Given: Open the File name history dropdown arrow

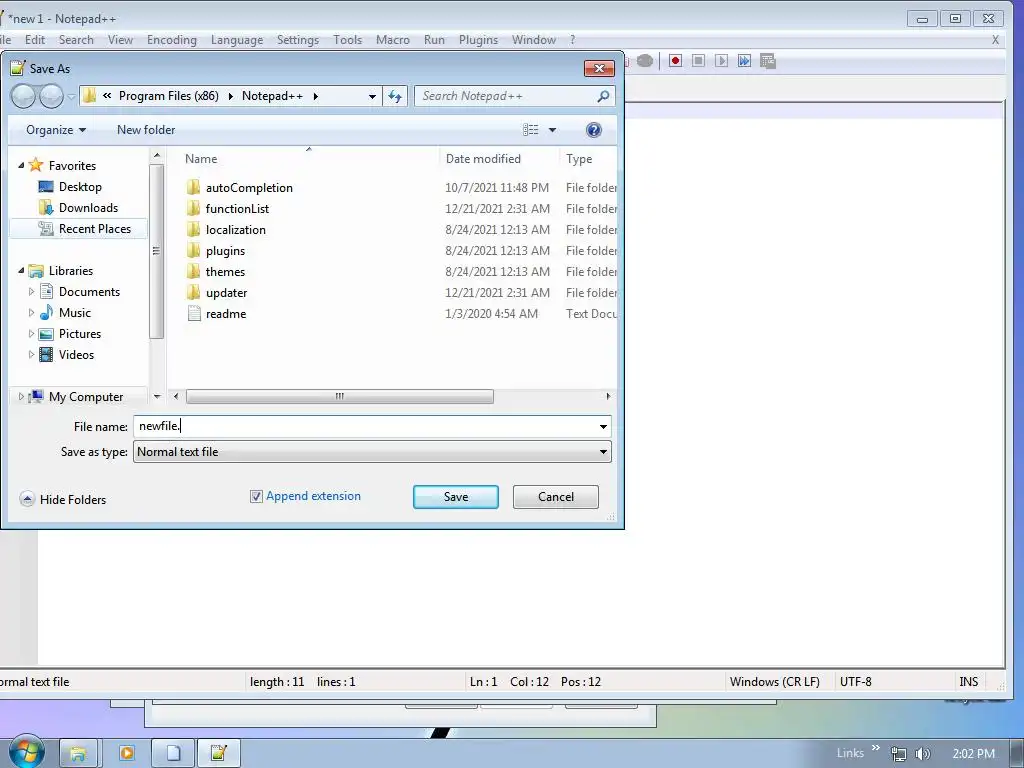Looking at the screenshot, I should (x=603, y=427).
